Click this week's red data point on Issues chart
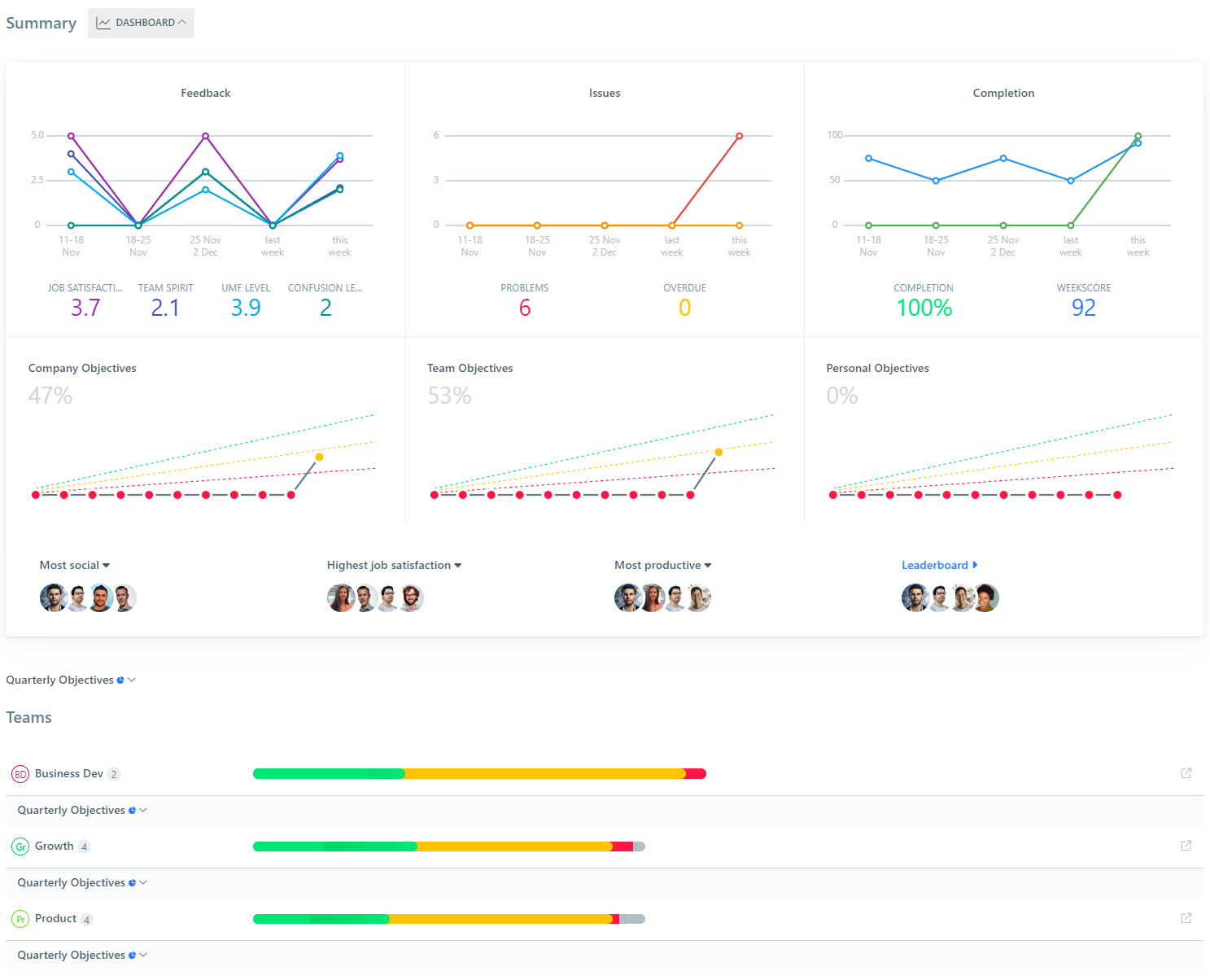Screen dimensions: 1210x980 tap(739, 135)
